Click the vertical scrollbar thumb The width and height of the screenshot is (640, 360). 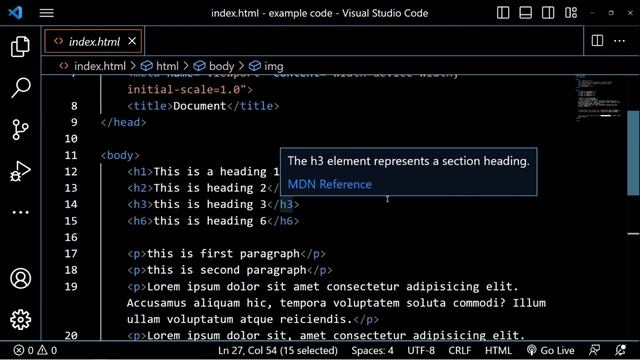(633, 153)
